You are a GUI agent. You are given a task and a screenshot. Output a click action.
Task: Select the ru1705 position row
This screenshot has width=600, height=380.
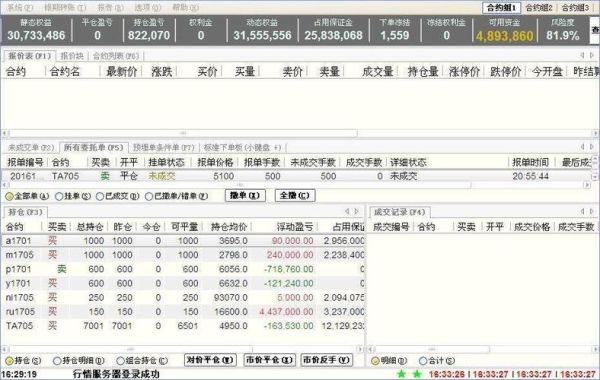tap(183, 312)
